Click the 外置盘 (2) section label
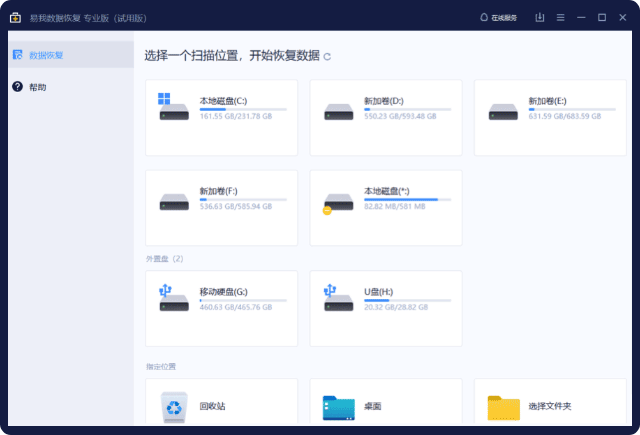This screenshot has height=435, width=640. click(x=164, y=259)
